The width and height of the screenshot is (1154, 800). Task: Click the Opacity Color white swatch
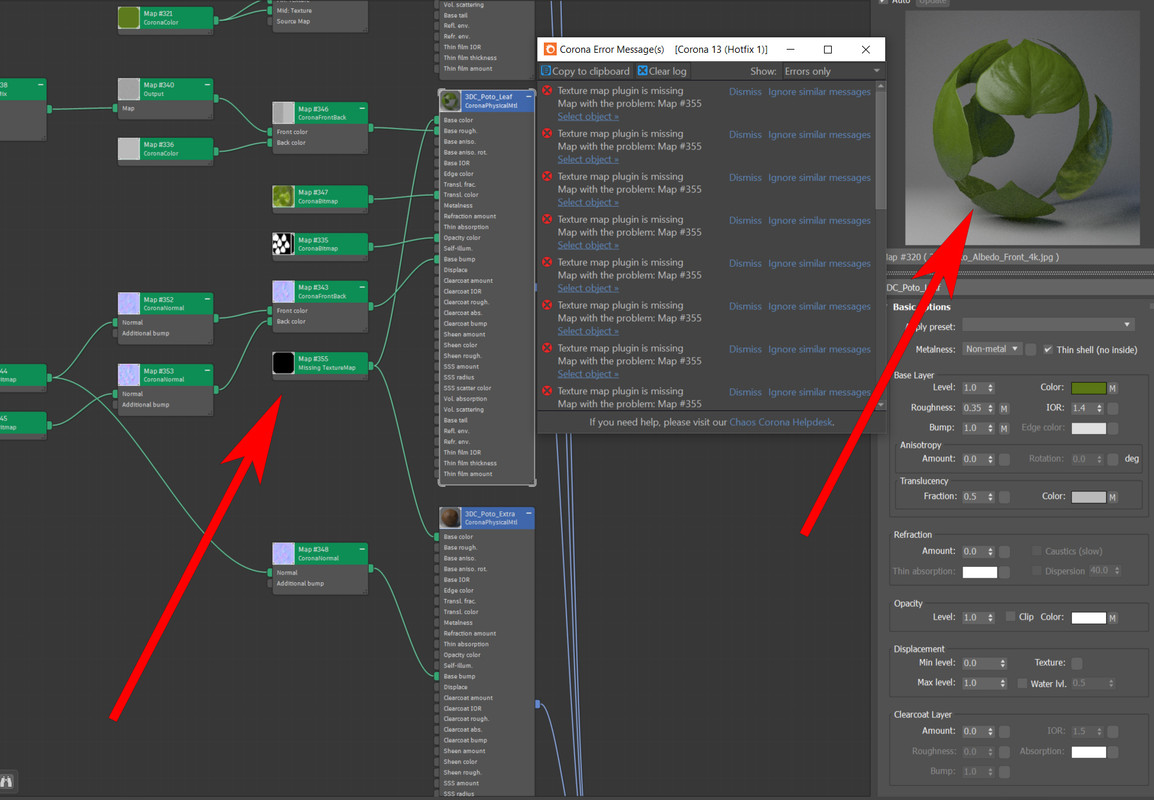(1088, 618)
